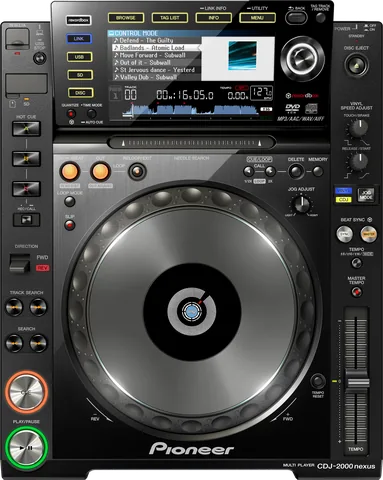Click the track waveform overview
This screenshot has width=383, height=480.
click(191, 110)
